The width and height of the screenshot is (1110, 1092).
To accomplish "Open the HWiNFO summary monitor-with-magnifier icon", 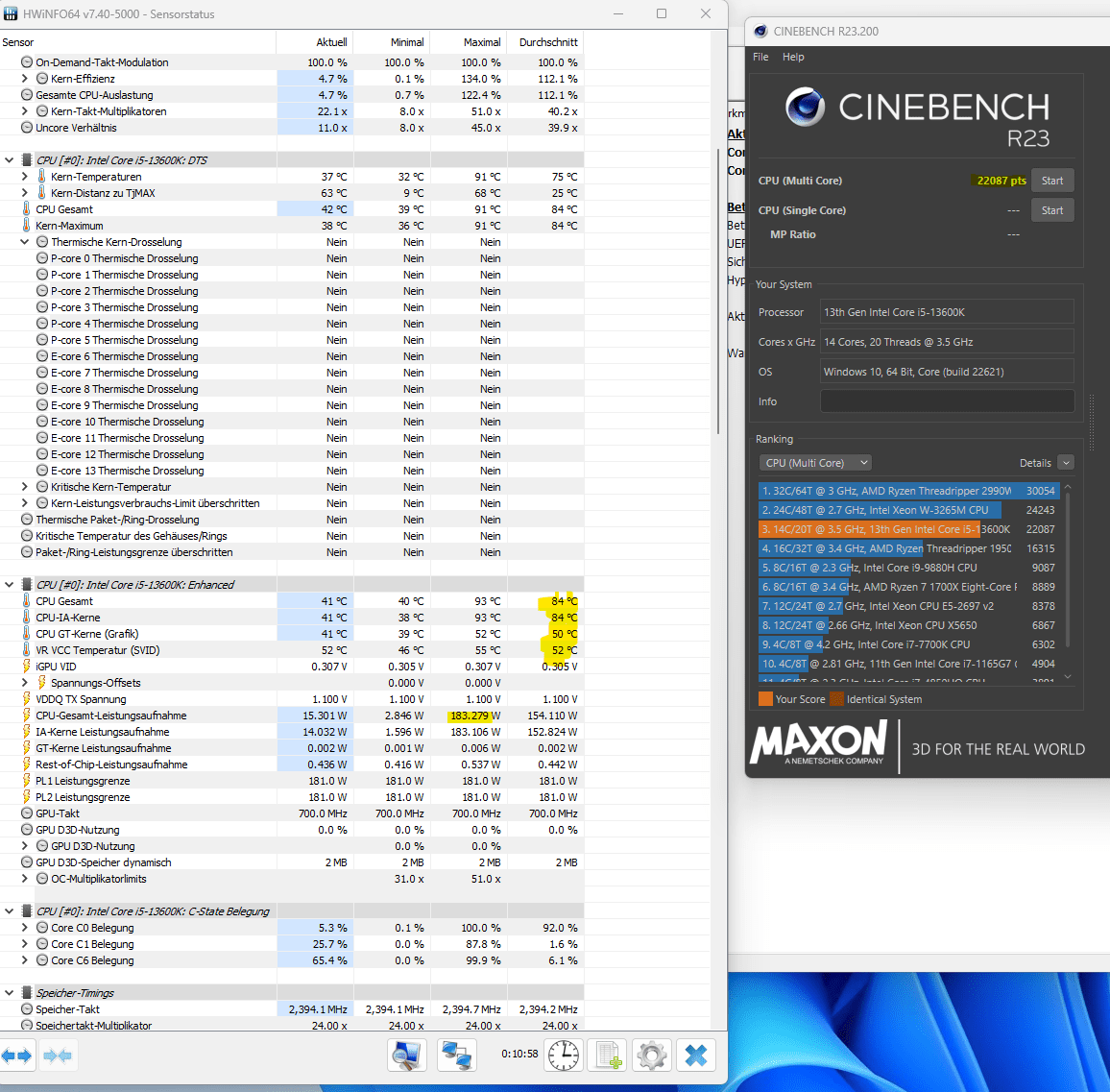I will click(x=407, y=1056).
